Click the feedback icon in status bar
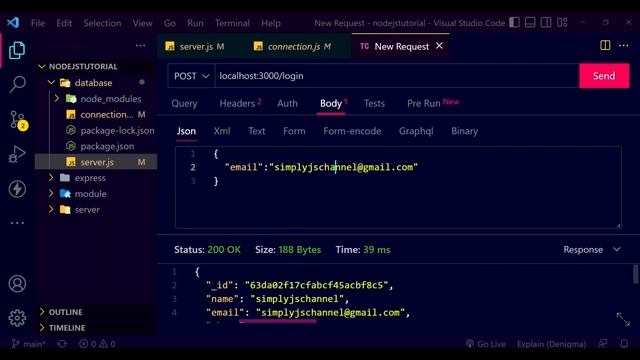640x360 pixels. click(603, 344)
